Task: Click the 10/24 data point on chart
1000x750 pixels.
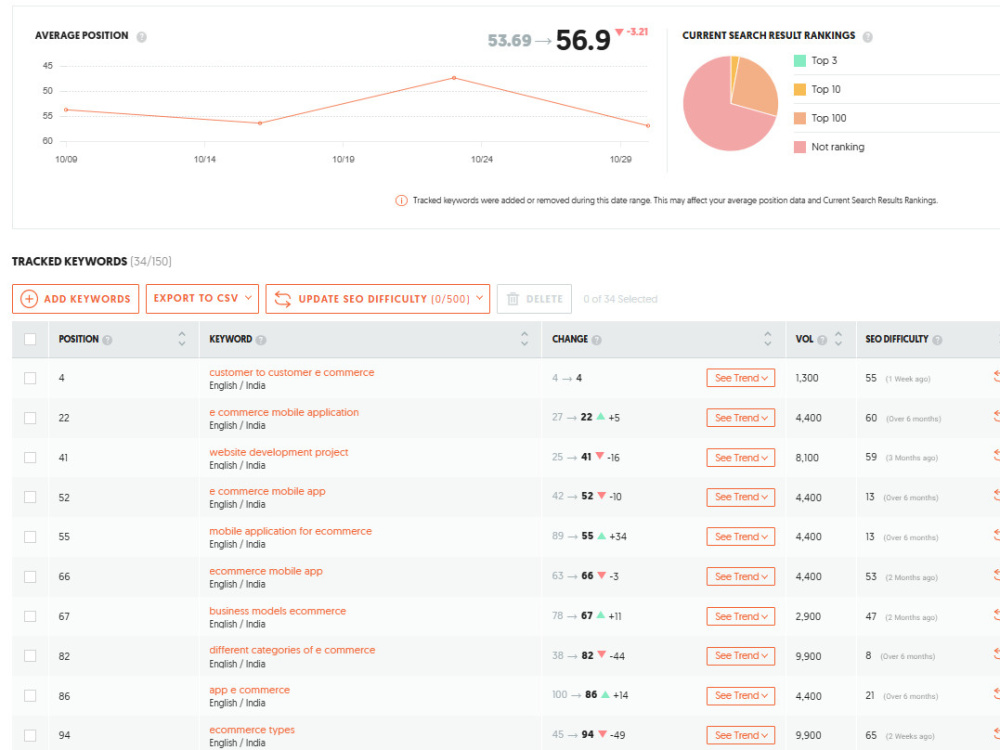Action: point(454,78)
